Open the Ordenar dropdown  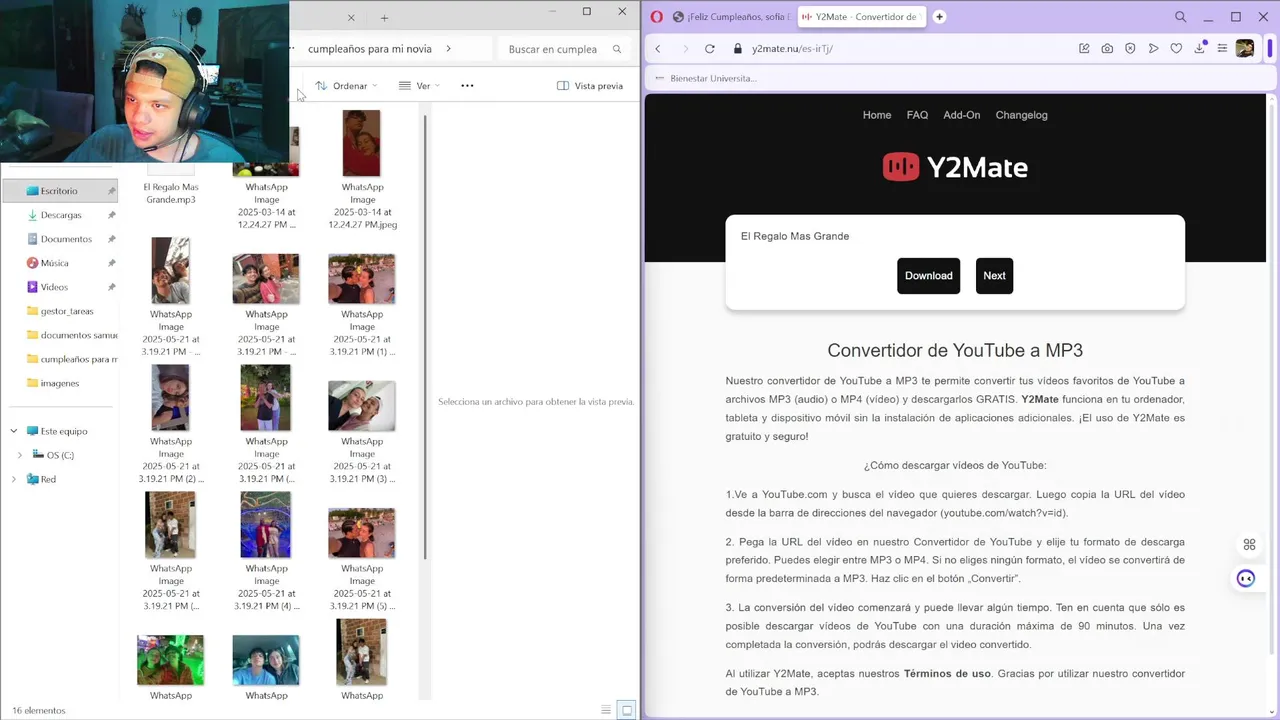[x=346, y=86]
